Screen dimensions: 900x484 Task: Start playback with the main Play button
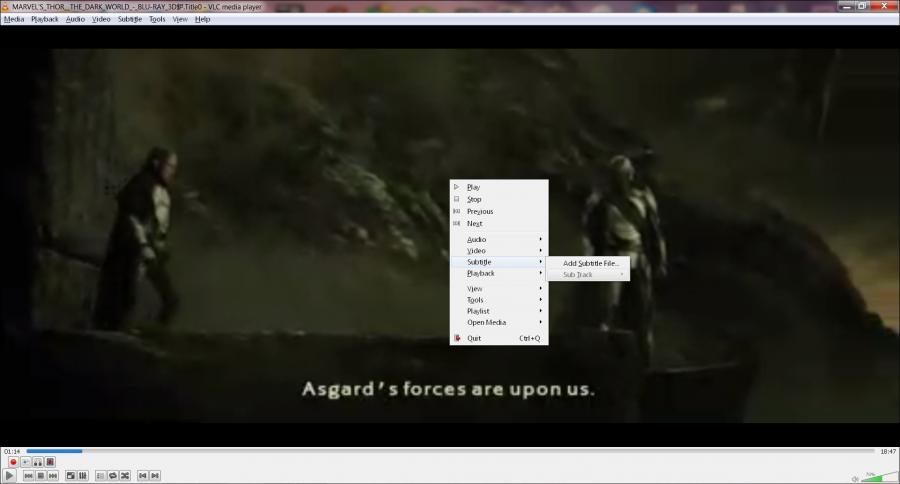coord(9,476)
